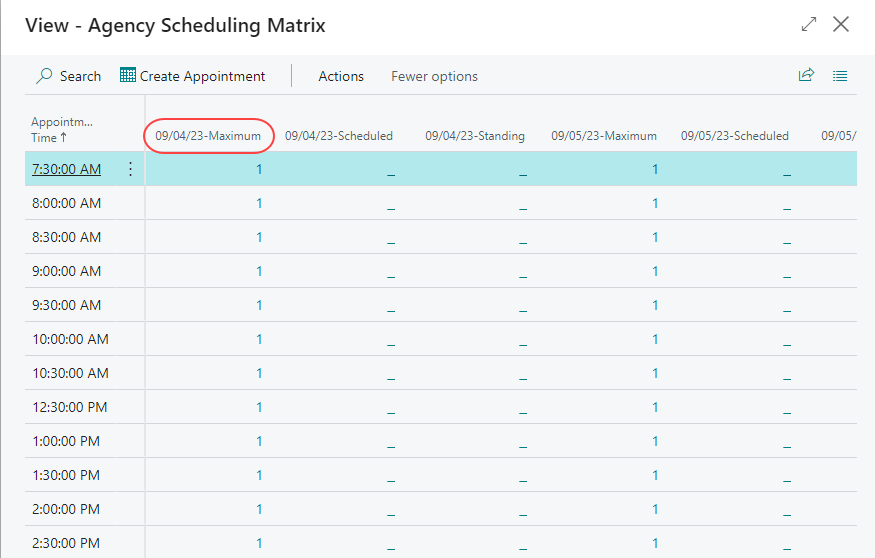Sort by the Appointment Time column header
This screenshot has width=875, height=558.
pos(63,130)
